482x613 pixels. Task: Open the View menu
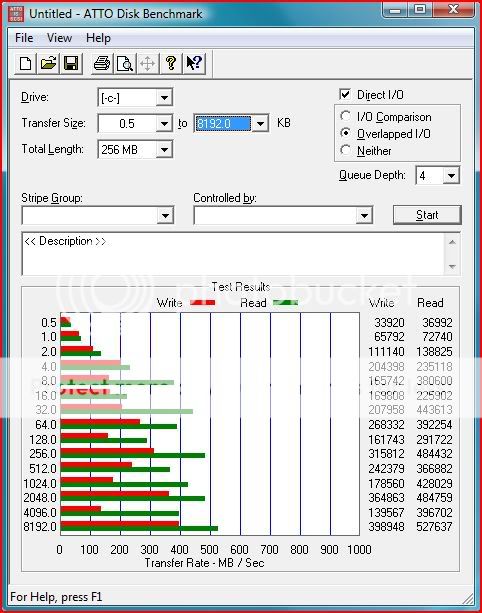coord(59,38)
